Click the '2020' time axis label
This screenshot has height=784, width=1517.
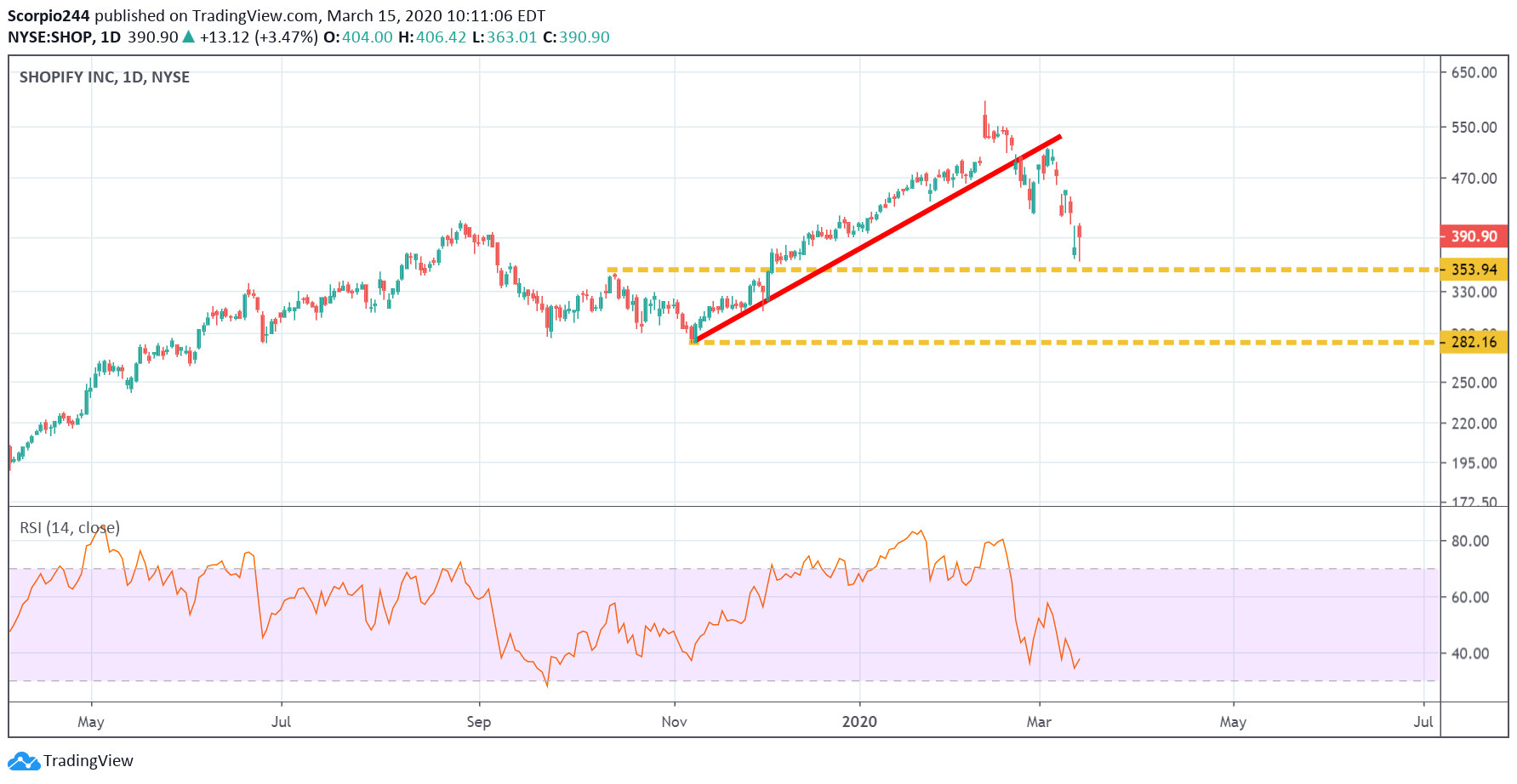(x=859, y=722)
